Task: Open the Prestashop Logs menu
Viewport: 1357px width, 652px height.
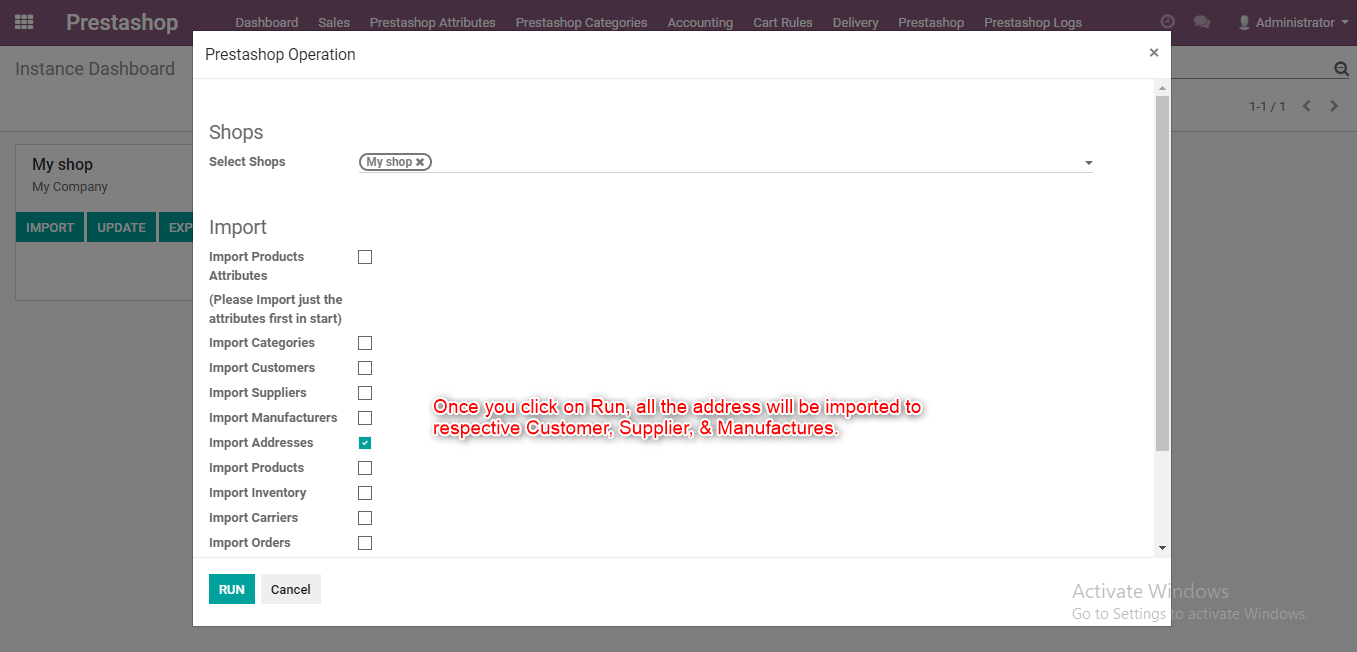Action: 1032,22
